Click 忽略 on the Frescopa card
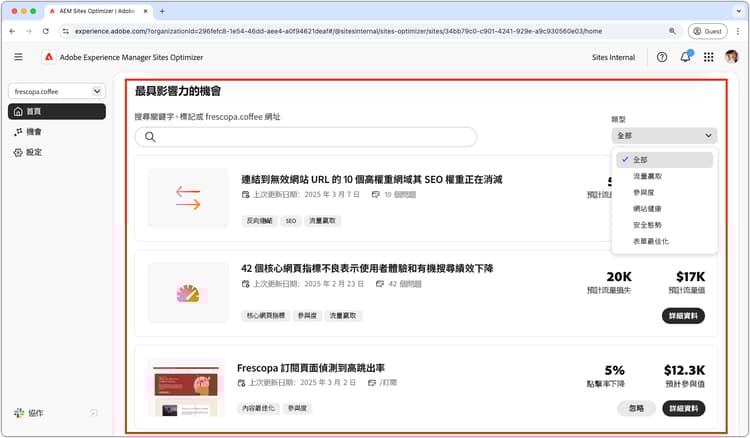This screenshot has width=750, height=438. [636, 408]
